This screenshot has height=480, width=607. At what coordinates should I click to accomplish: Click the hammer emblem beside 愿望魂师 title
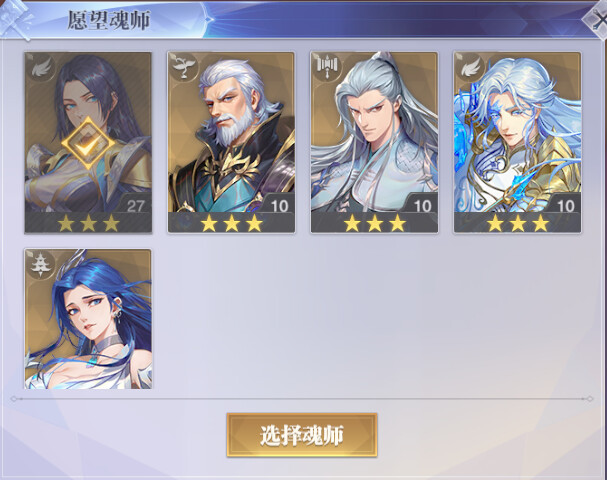click(15, 19)
